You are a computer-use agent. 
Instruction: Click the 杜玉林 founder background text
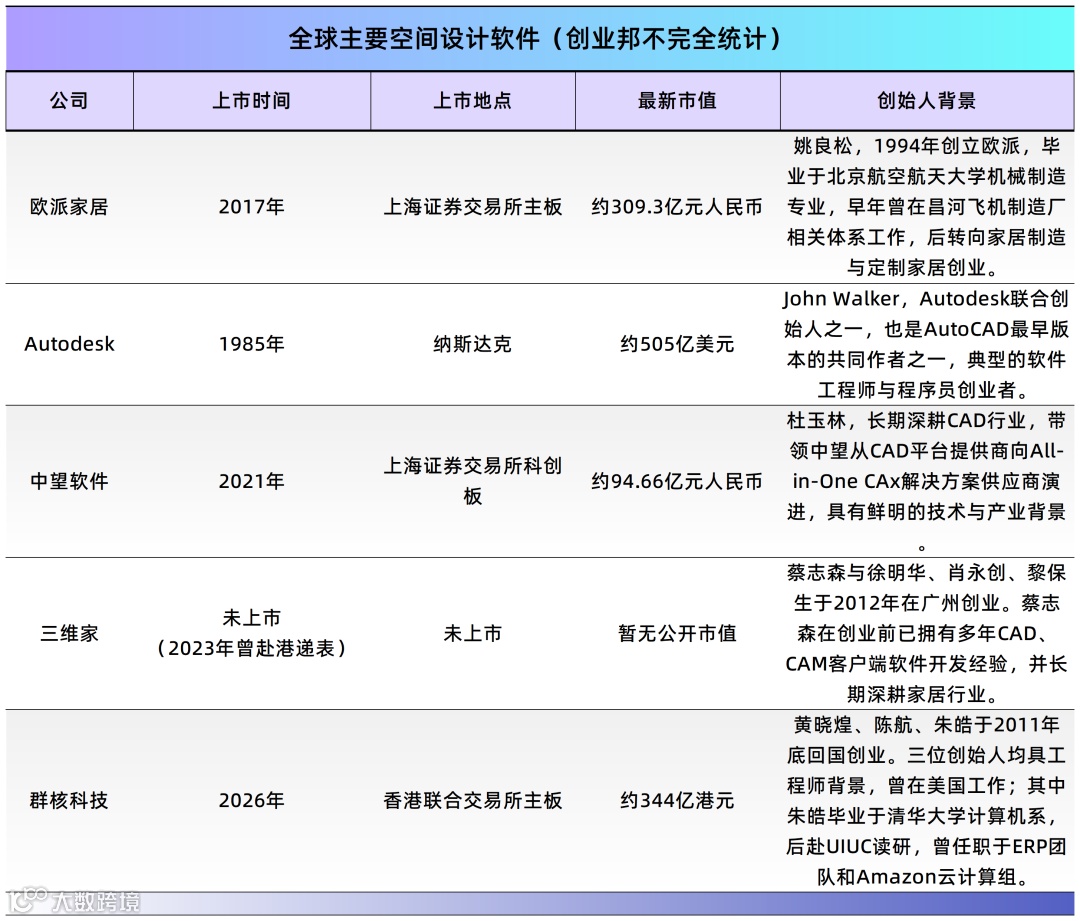[x=926, y=481]
